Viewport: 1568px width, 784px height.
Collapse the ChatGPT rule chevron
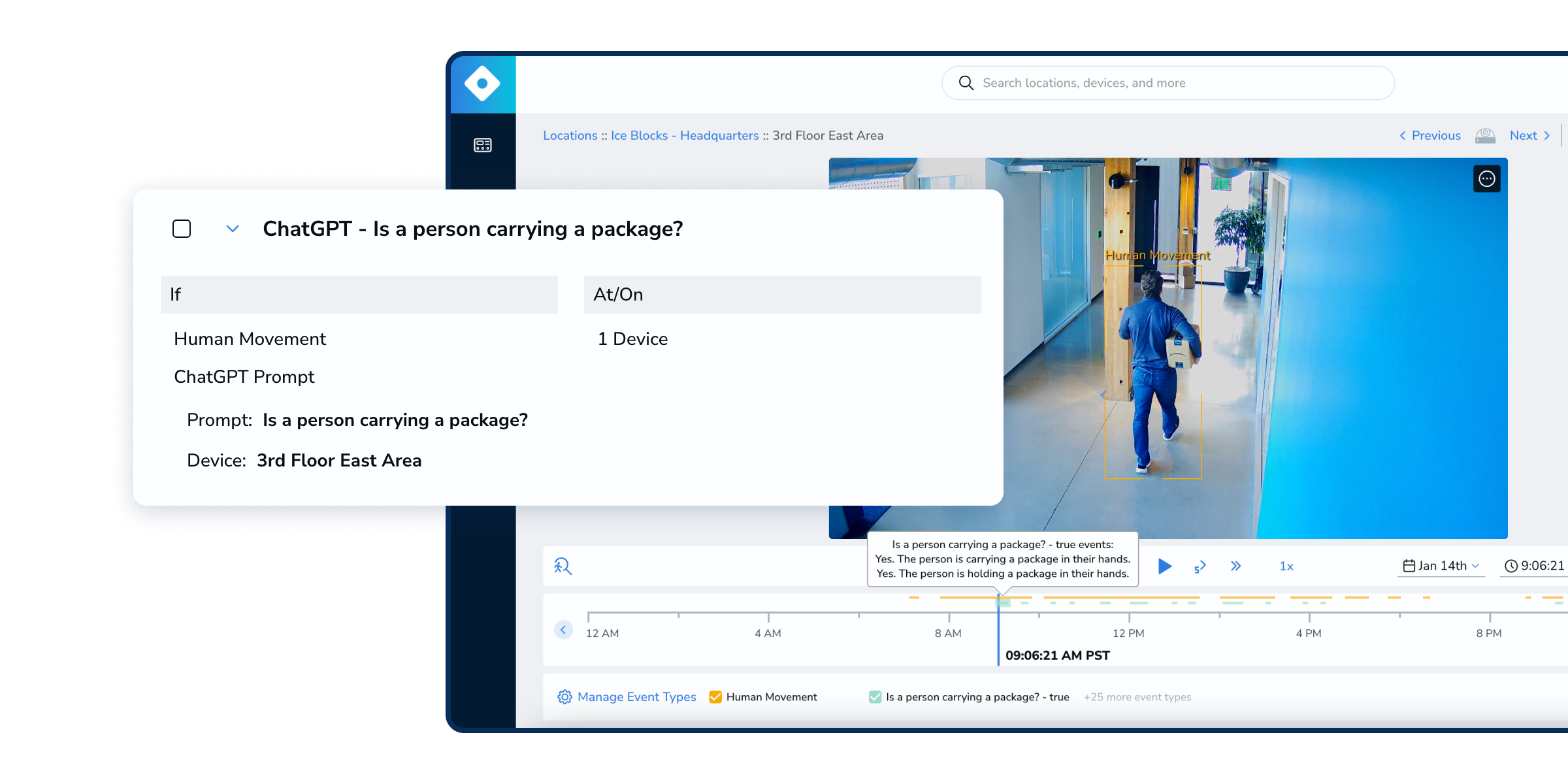click(x=233, y=229)
